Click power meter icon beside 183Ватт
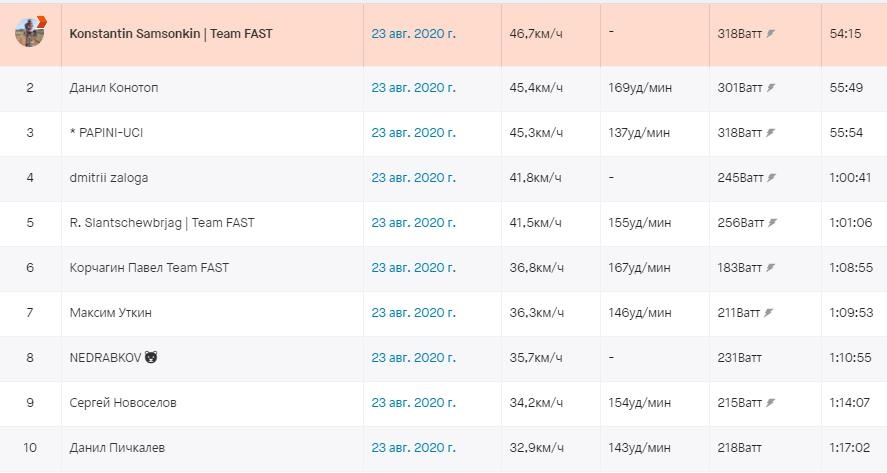Screen dimensions: 887x473 (771, 268)
